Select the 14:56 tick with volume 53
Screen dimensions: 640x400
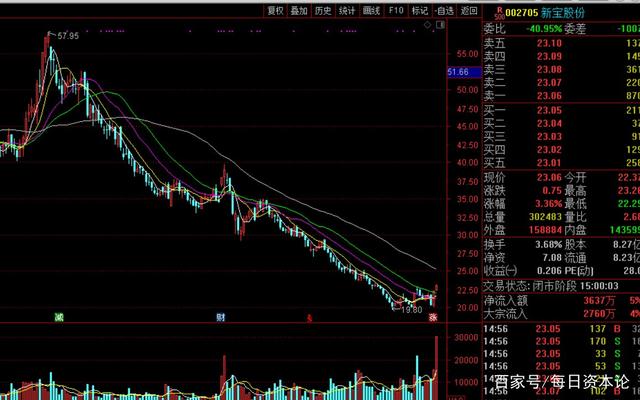562,366
